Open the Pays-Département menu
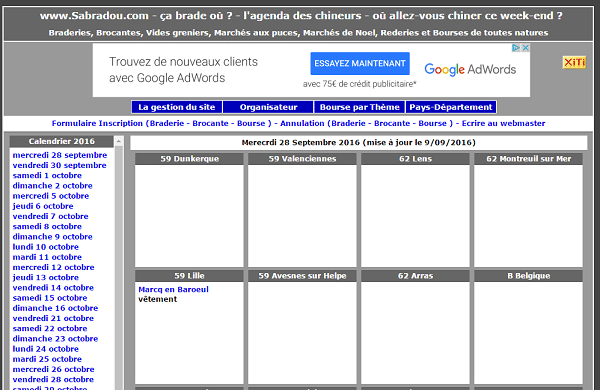 pyautogui.click(x=451, y=107)
